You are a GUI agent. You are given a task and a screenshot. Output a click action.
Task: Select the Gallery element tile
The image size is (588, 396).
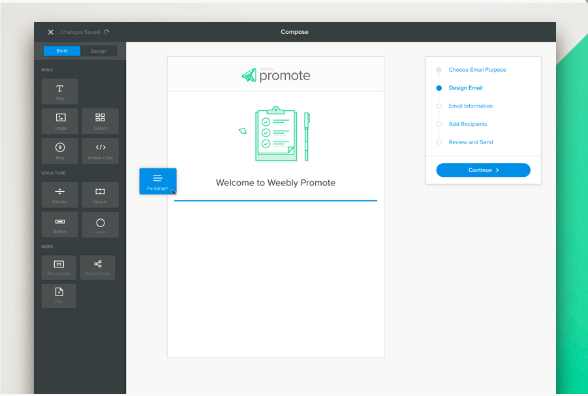click(100, 121)
